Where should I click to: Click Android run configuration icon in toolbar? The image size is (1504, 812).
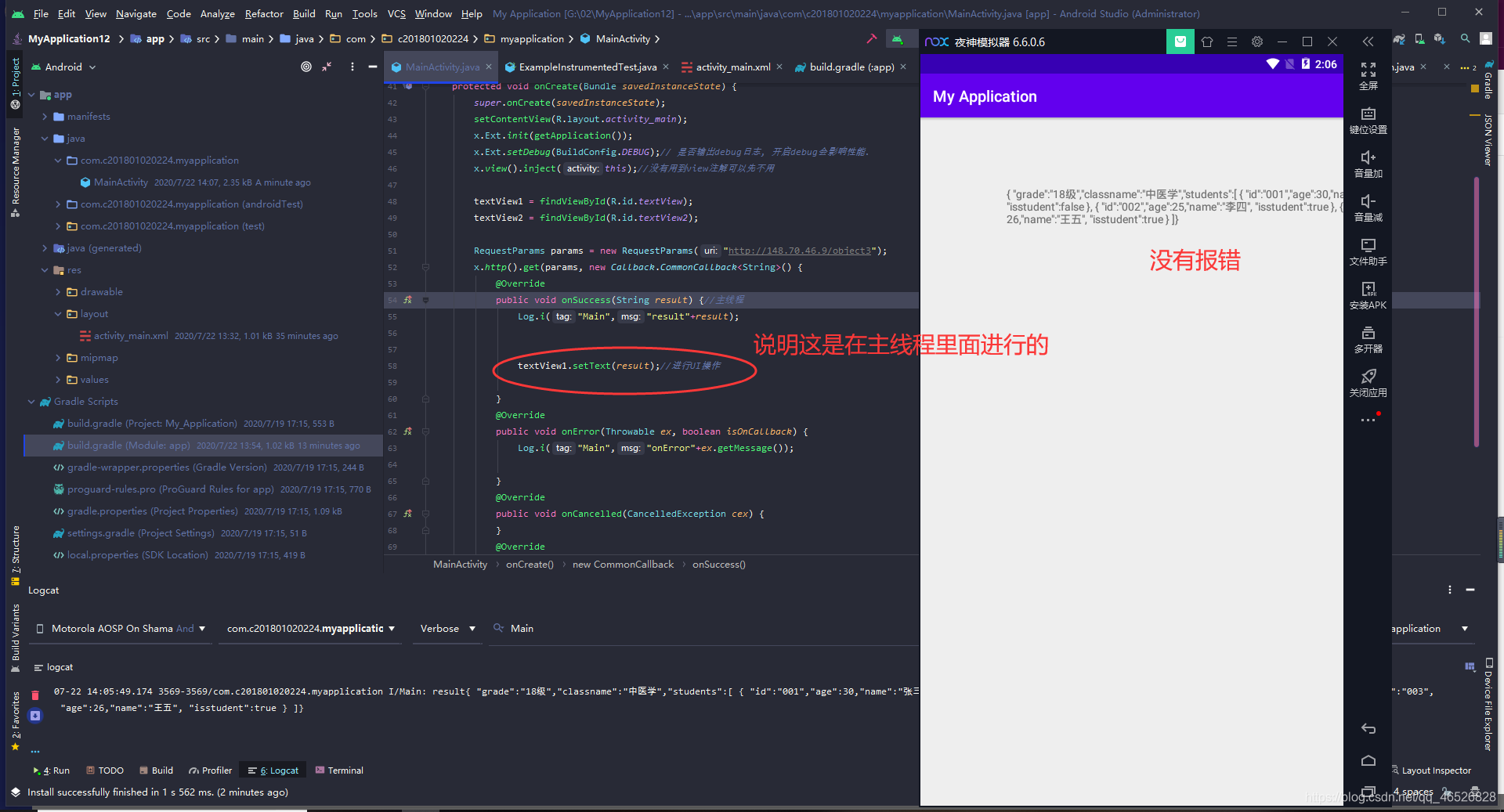coord(898,38)
